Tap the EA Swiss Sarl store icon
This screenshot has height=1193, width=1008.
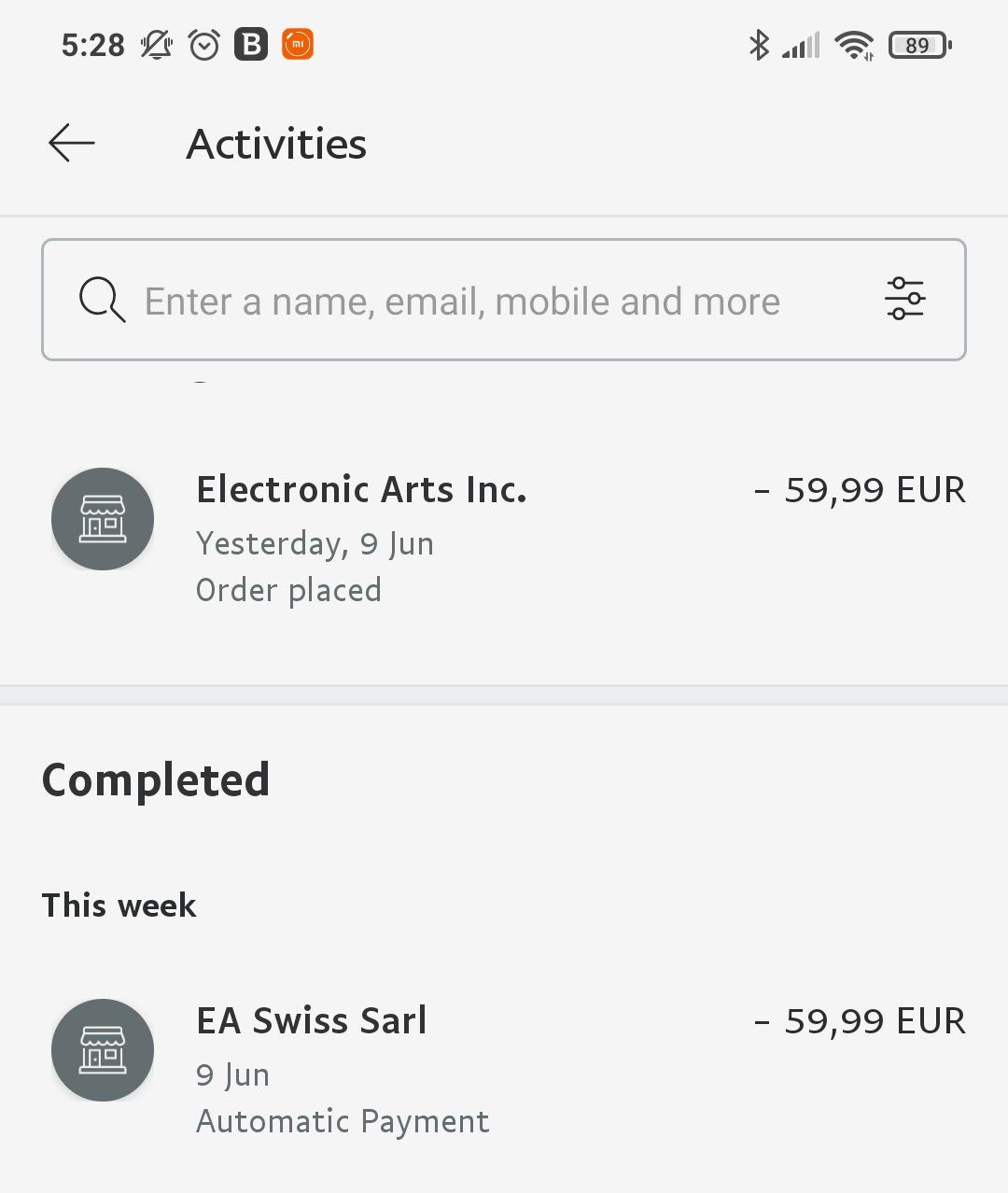click(x=103, y=1050)
